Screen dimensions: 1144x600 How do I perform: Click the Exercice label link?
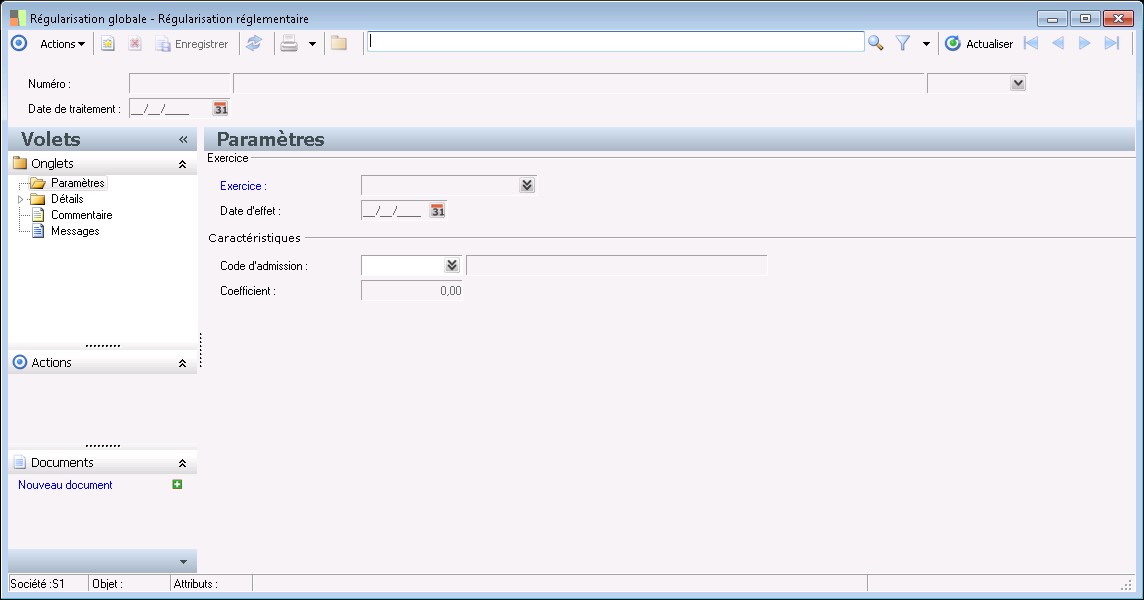(x=243, y=186)
